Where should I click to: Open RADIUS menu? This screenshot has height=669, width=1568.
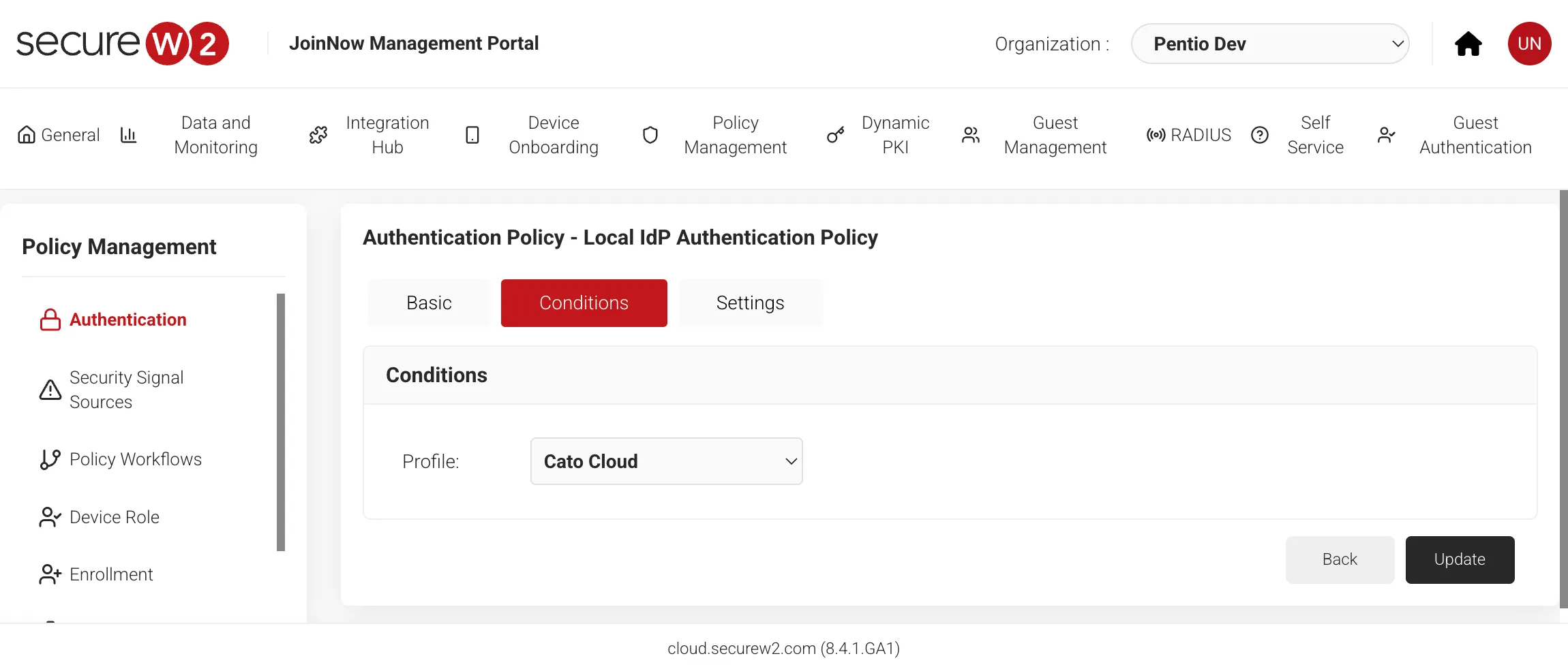point(1201,135)
